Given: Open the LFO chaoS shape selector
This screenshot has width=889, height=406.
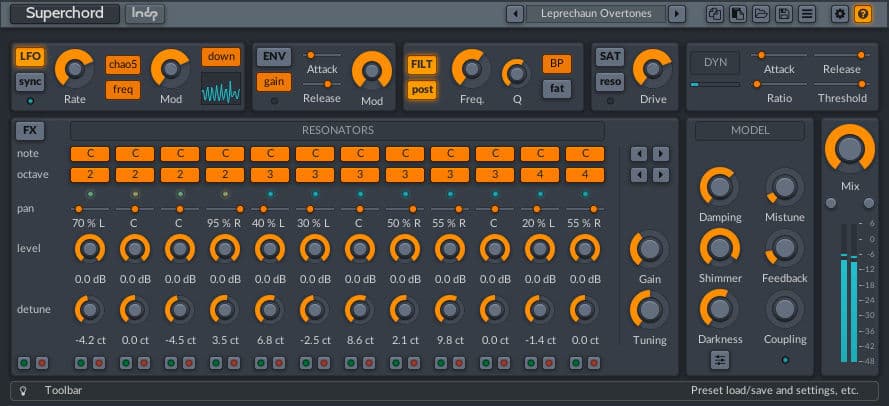Looking at the screenshot, I should [123, 65].
